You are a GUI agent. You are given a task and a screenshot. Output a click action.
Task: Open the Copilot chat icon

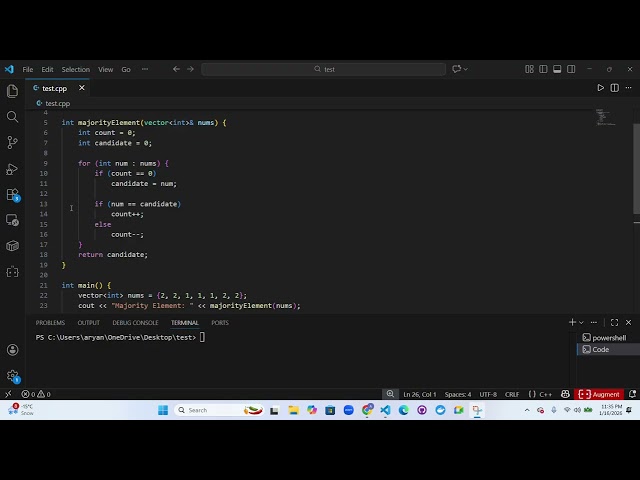coord(457,69)
